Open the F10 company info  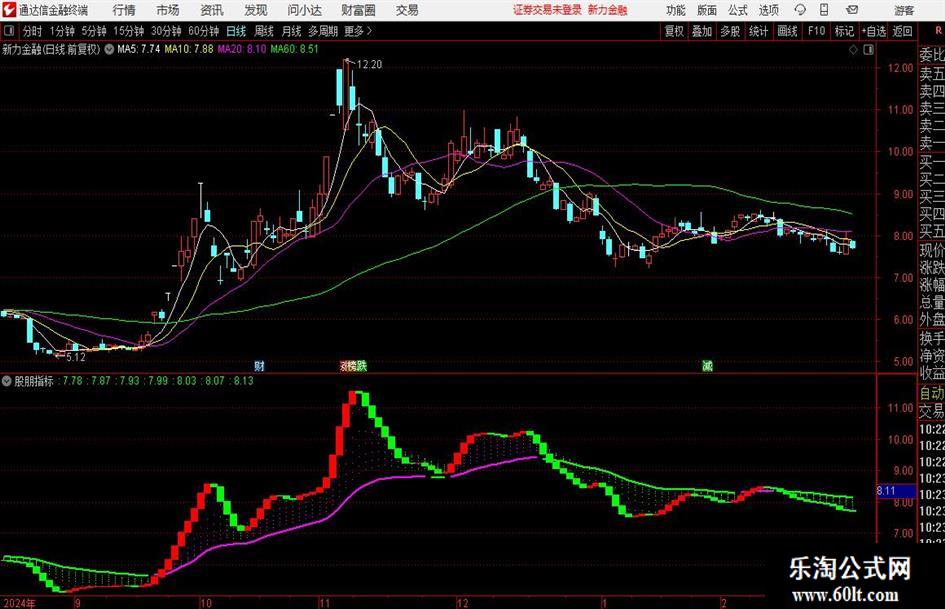816,31
